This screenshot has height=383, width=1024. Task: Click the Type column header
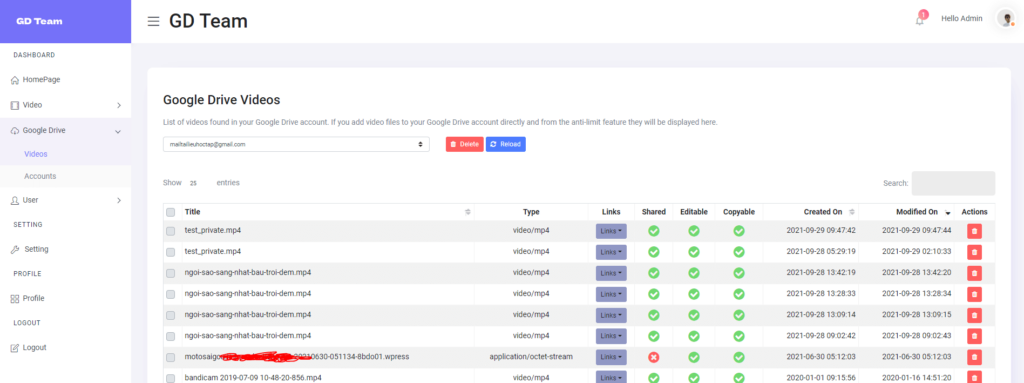(531, 212)
